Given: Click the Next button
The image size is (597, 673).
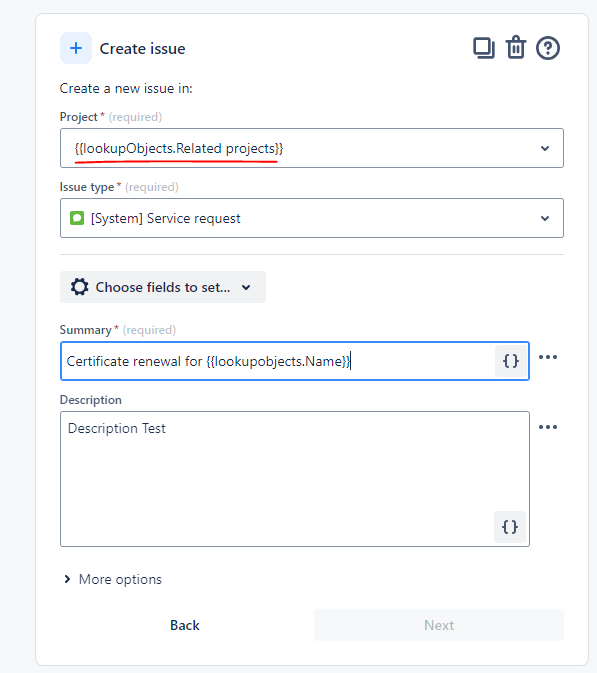Looking at the screenshot, I should (x=439, y=625).
